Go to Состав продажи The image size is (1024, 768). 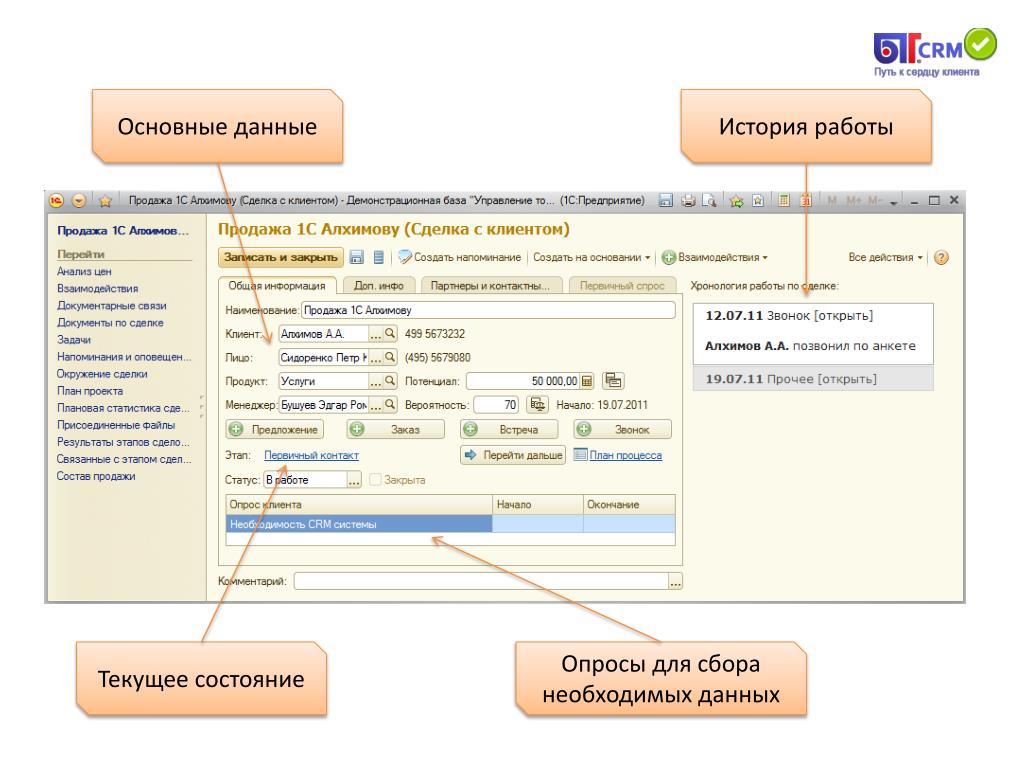coord(96,476)
